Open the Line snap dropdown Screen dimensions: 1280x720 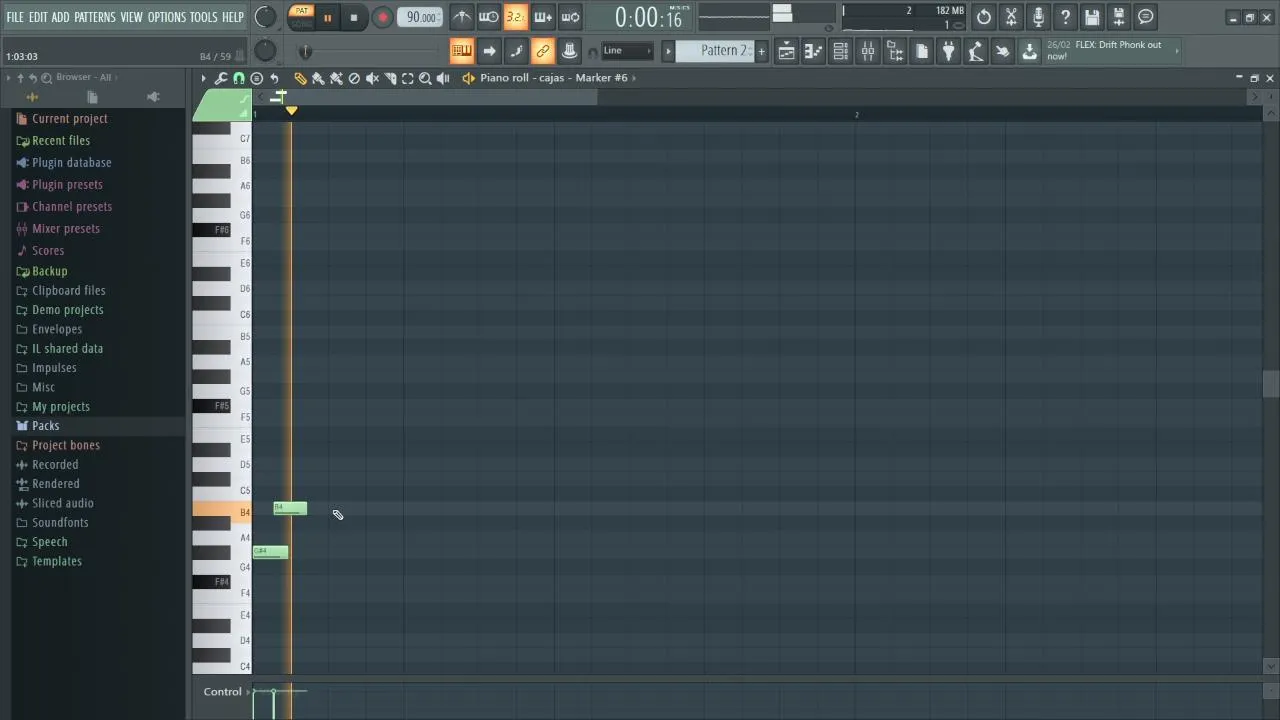[x=627, y=51]
